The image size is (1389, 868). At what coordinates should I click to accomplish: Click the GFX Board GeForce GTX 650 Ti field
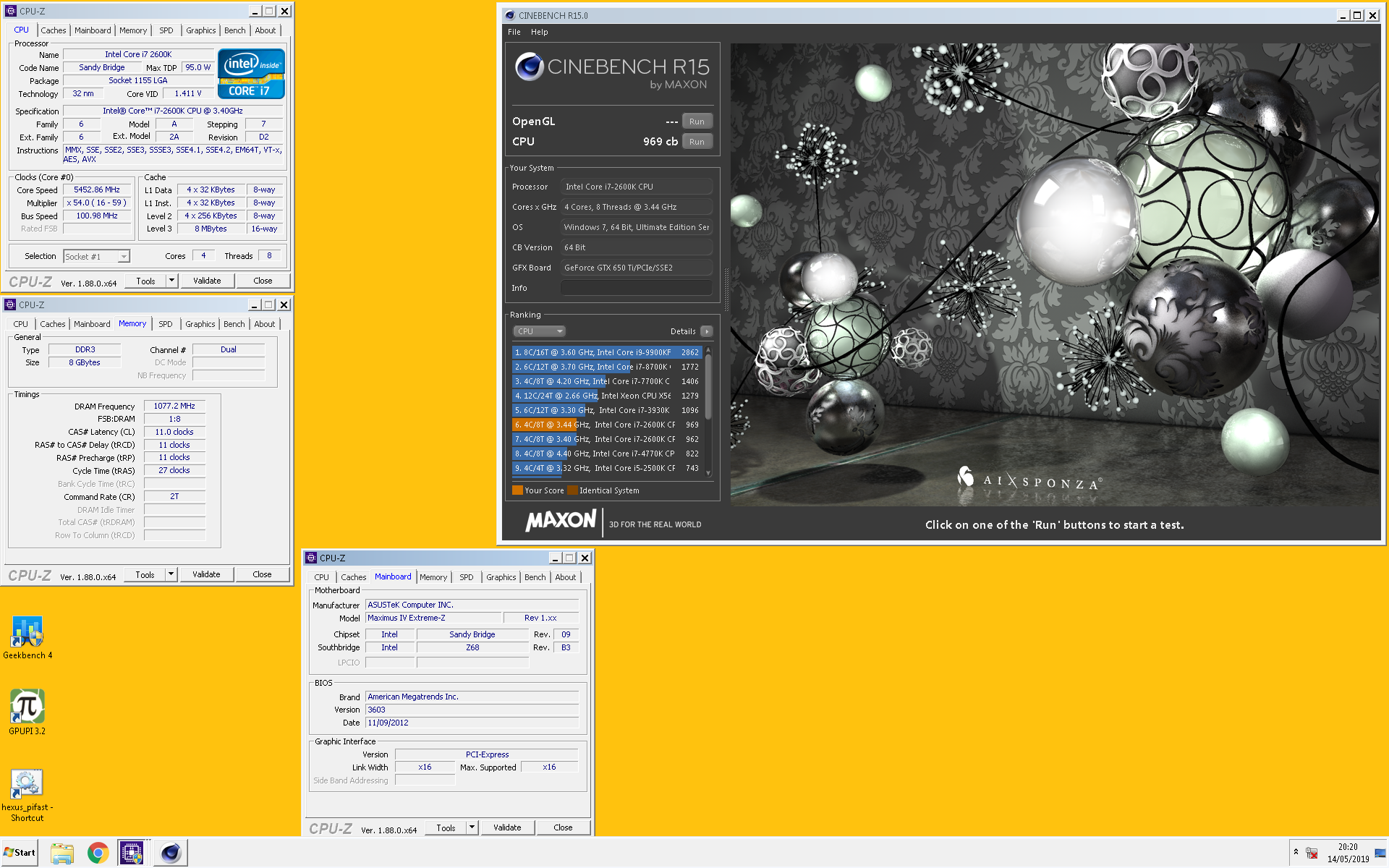[x=637, y=268]
